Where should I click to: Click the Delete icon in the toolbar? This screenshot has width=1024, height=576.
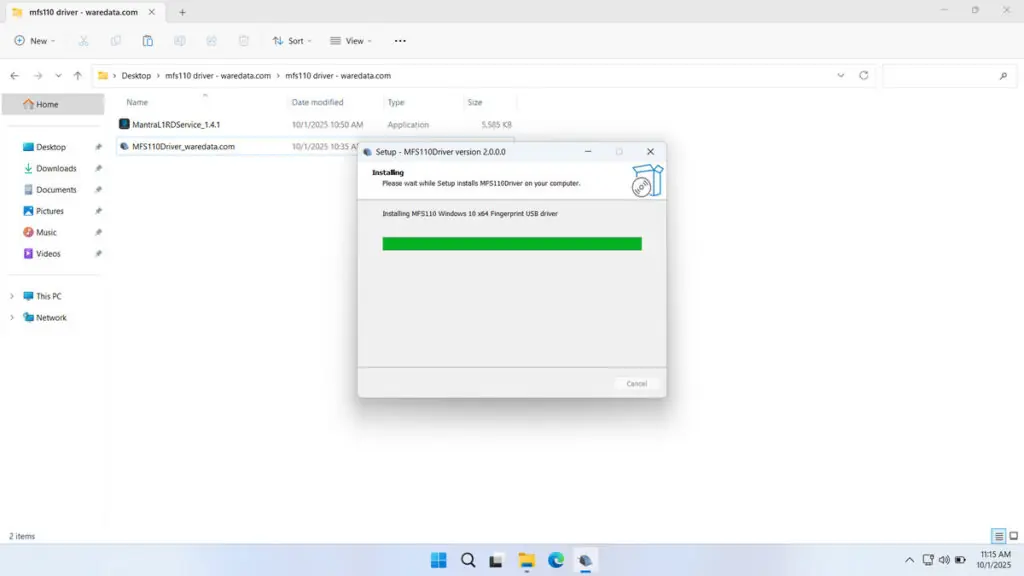coord(243,41)
